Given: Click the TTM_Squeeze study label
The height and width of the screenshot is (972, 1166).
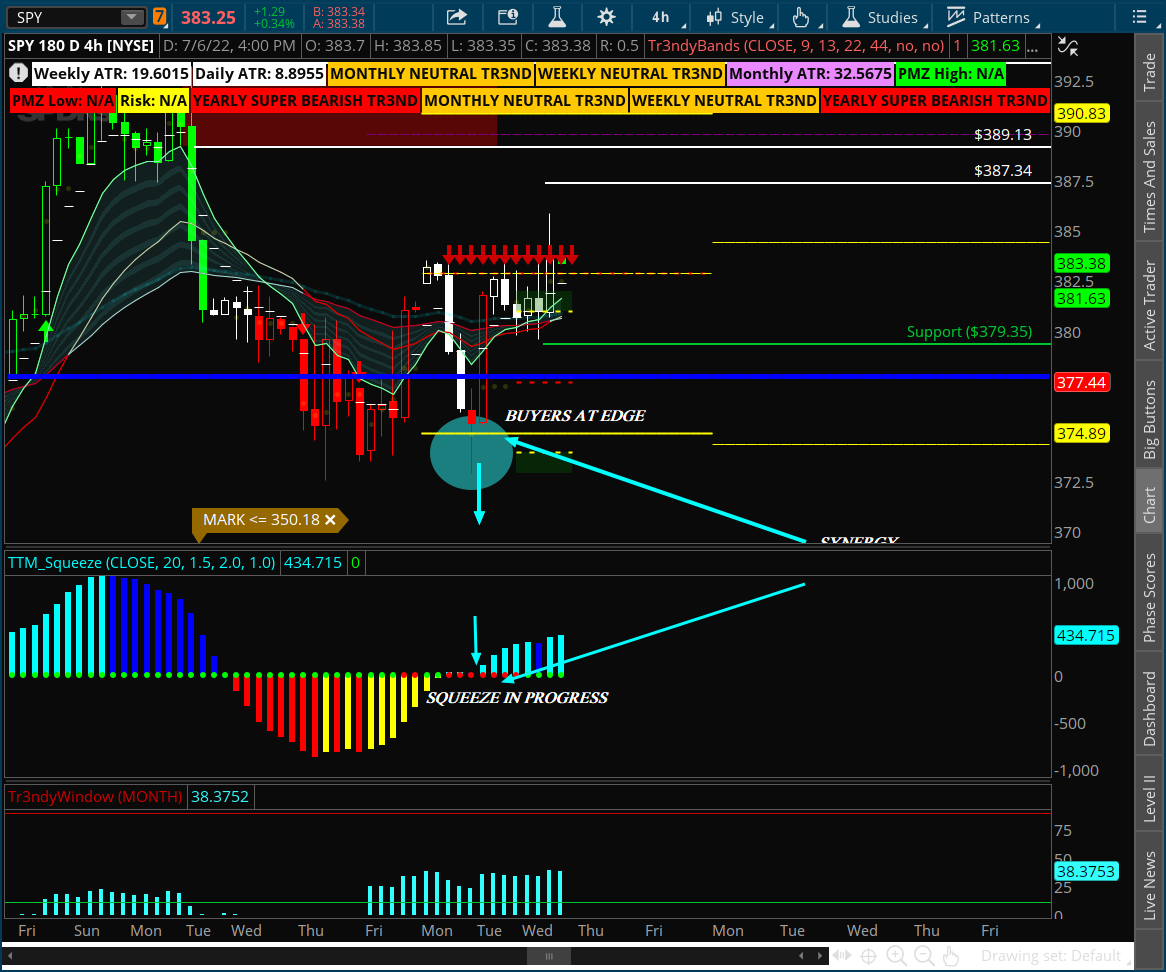Looking at the screenshot, I should (141, 563).
